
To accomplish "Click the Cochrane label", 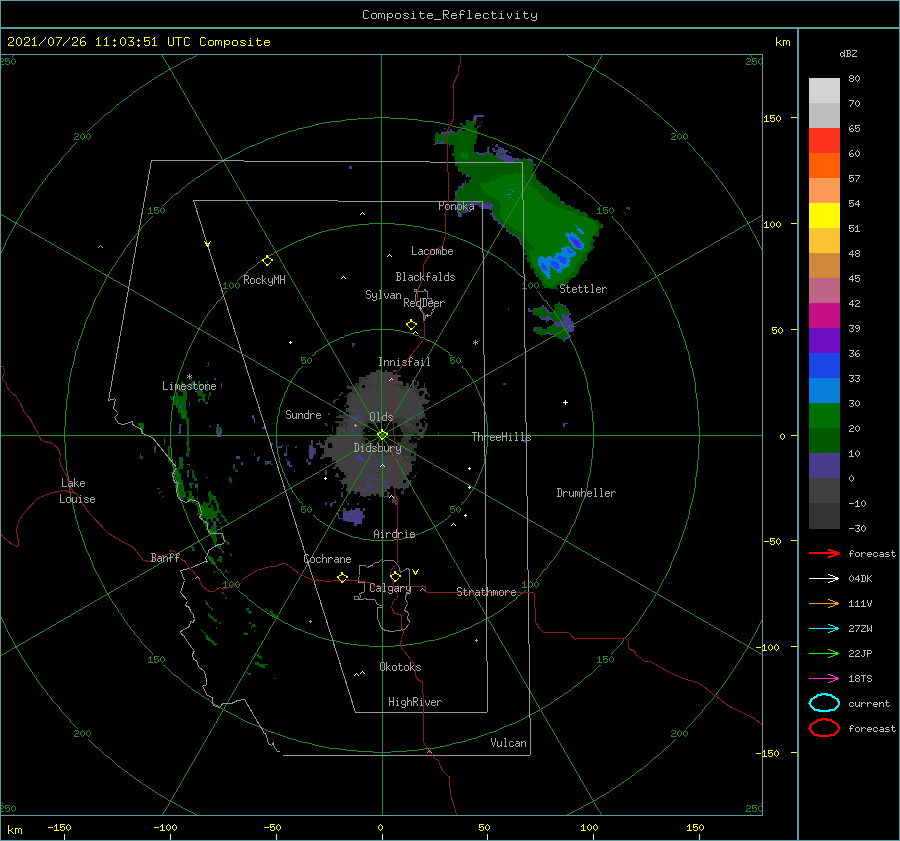I will (x=327, y=559).
